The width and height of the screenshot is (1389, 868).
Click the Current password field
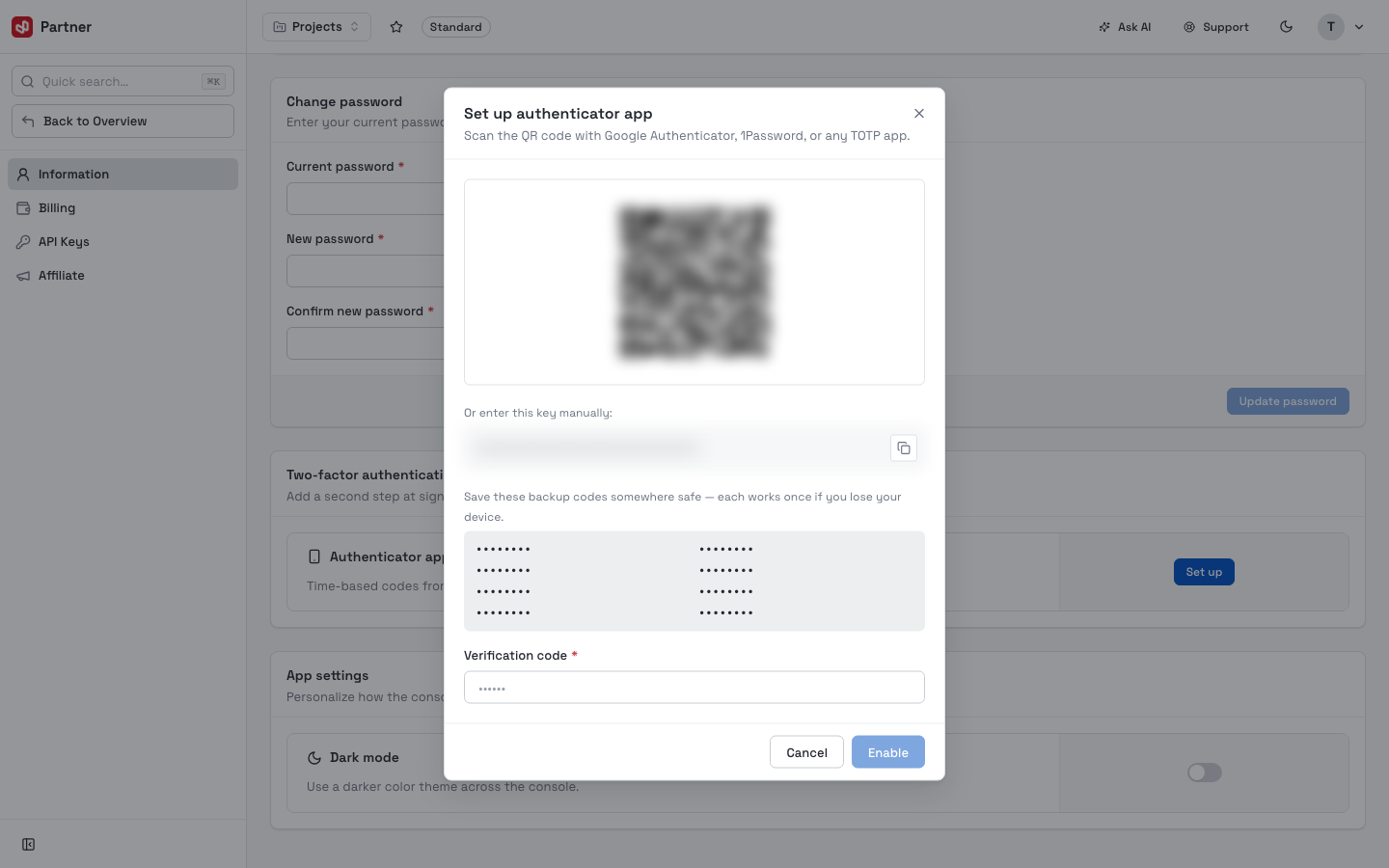[x=366, y=199]
